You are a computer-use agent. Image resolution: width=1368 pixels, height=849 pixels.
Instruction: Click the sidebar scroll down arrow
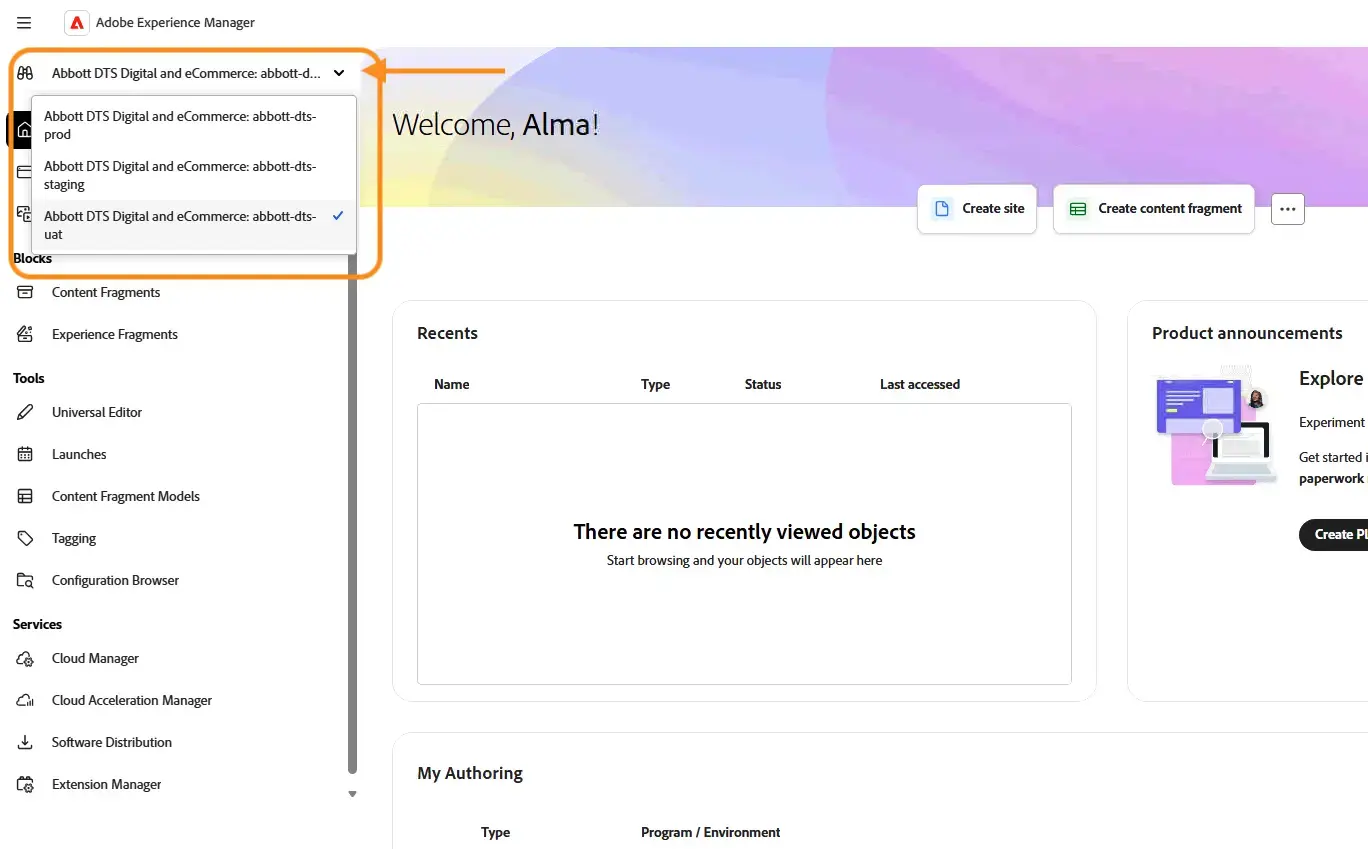[352, 794]
